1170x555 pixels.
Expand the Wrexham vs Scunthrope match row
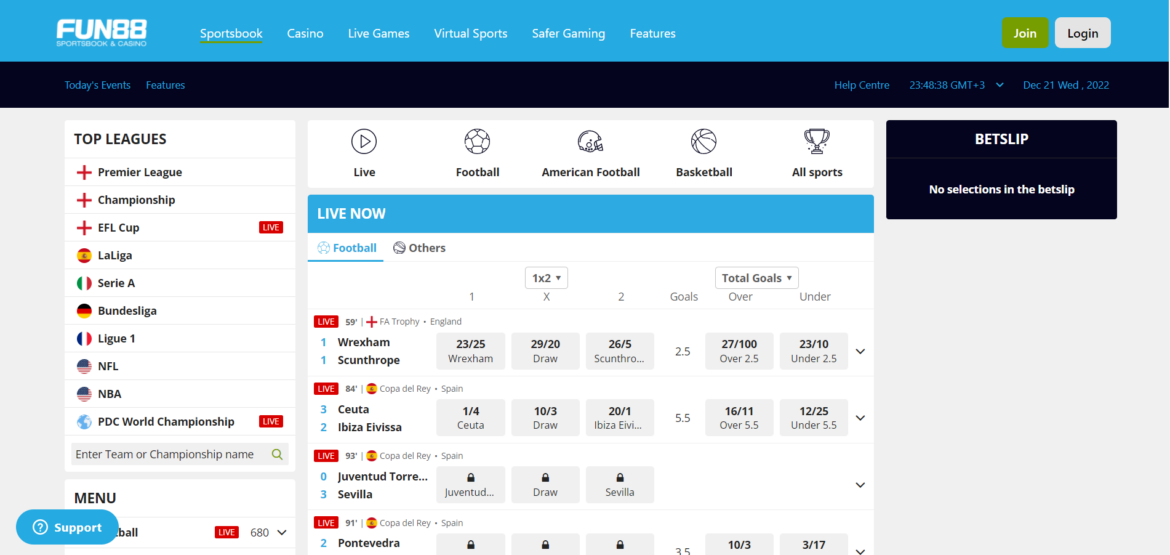(860, 351)
